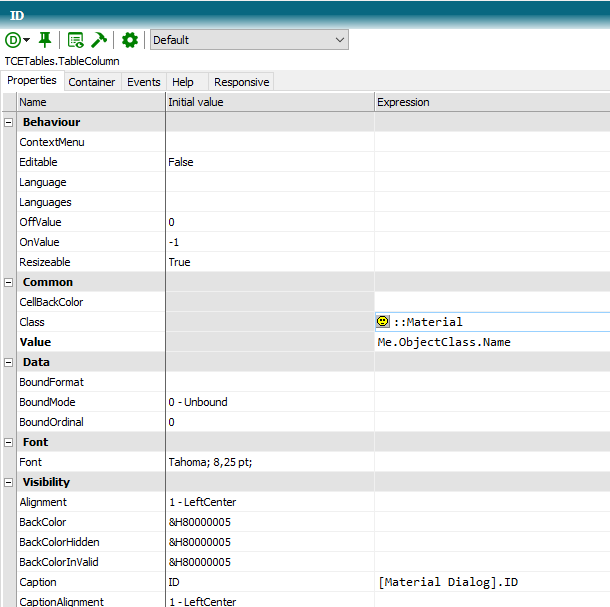Select the BoundOrdinal property name
This screenshot has width=610, height=607.
pos(51,422)
